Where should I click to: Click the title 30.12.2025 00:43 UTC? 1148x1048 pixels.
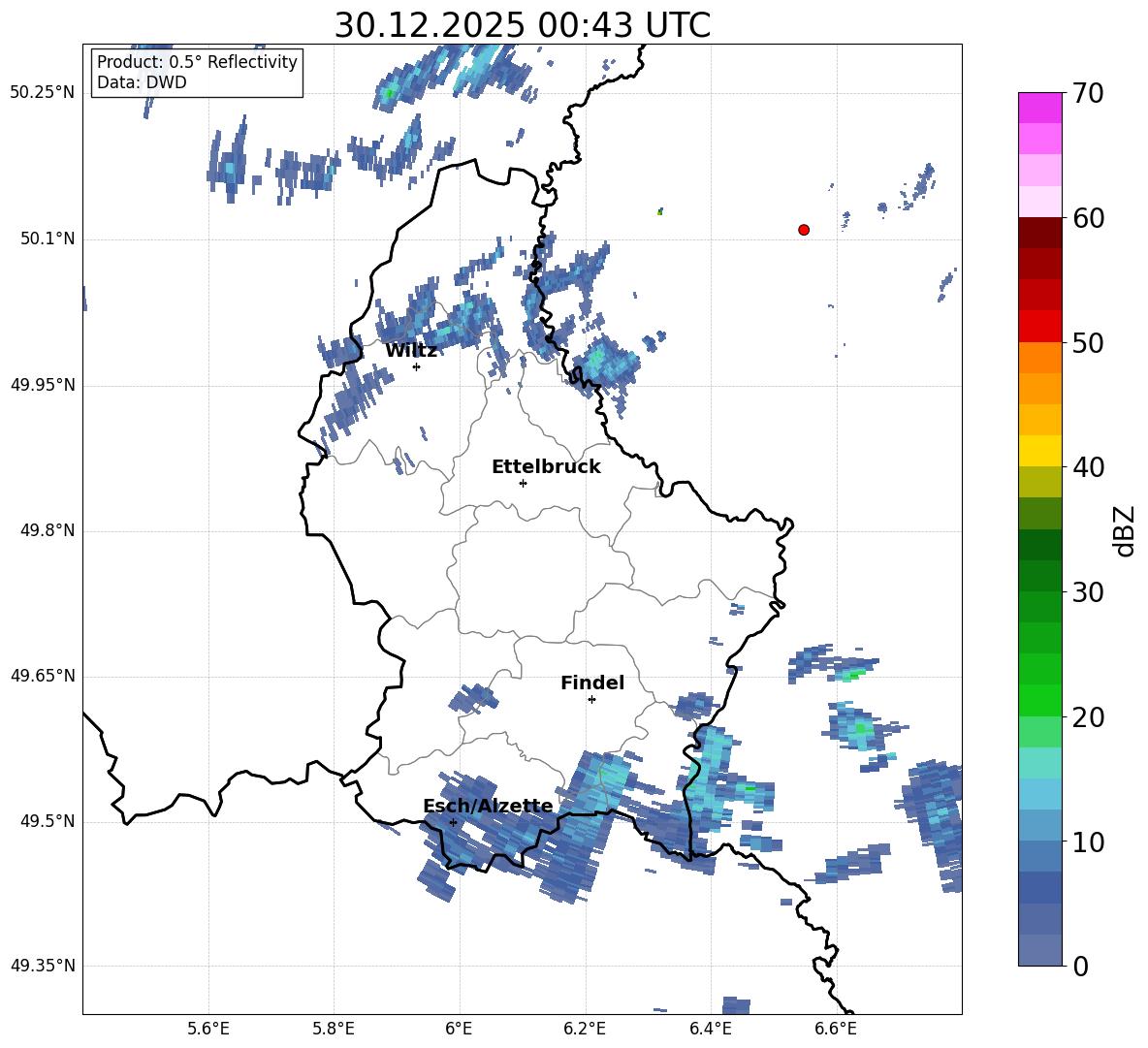coord(522,25)
